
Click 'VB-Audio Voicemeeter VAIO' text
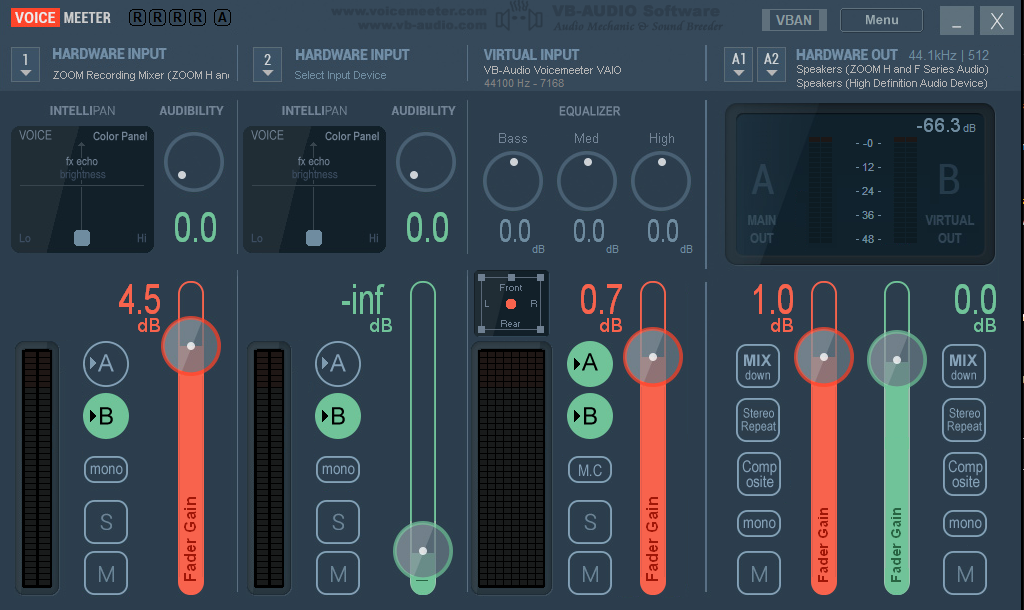552,70
